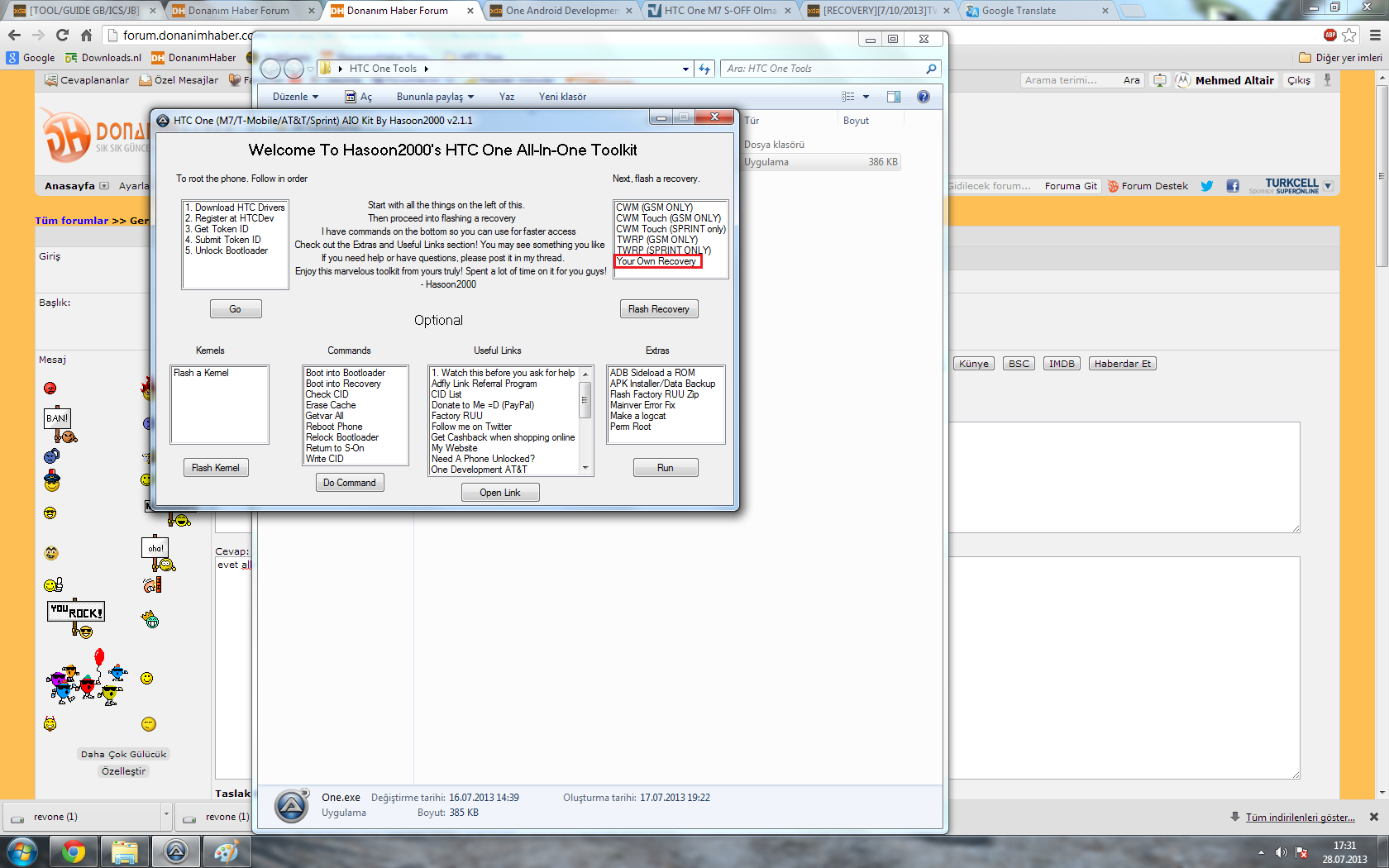The image size is (1389, 868).
Task: Open the Düzenle dropdown menu
Action: click(x=295, y=97)
